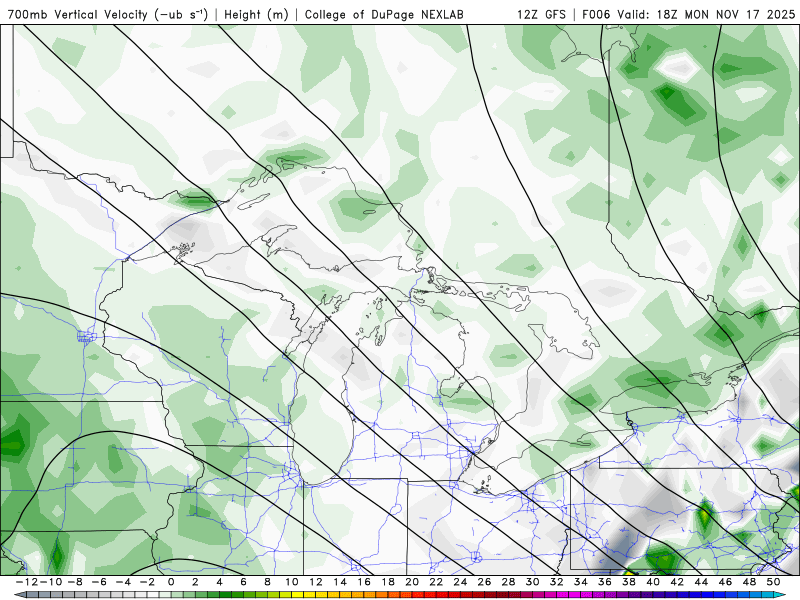The width and height of the screenshot is (800, 600).
Task: Click the '24' color scale label
Action: [x=460, y=582]
